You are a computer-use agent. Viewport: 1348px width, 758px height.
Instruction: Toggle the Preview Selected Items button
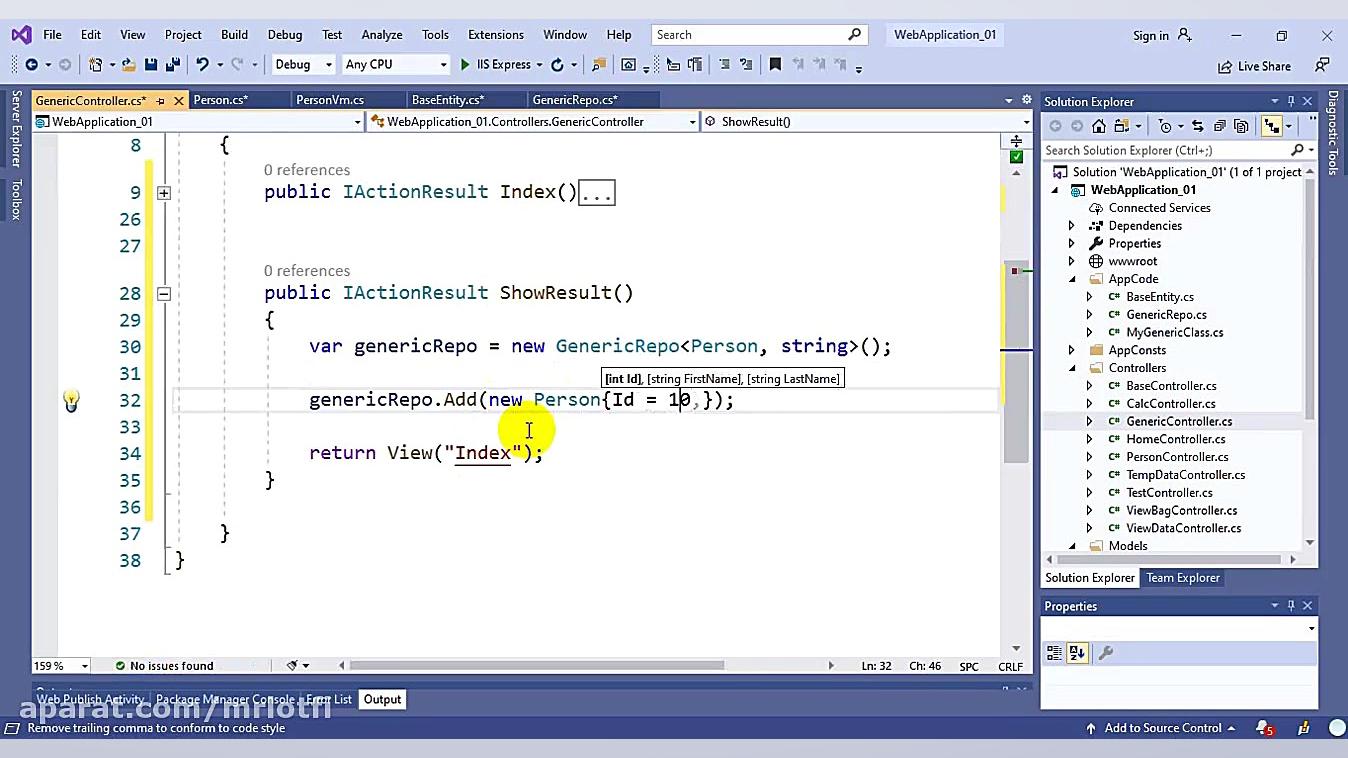[1272, 126]
